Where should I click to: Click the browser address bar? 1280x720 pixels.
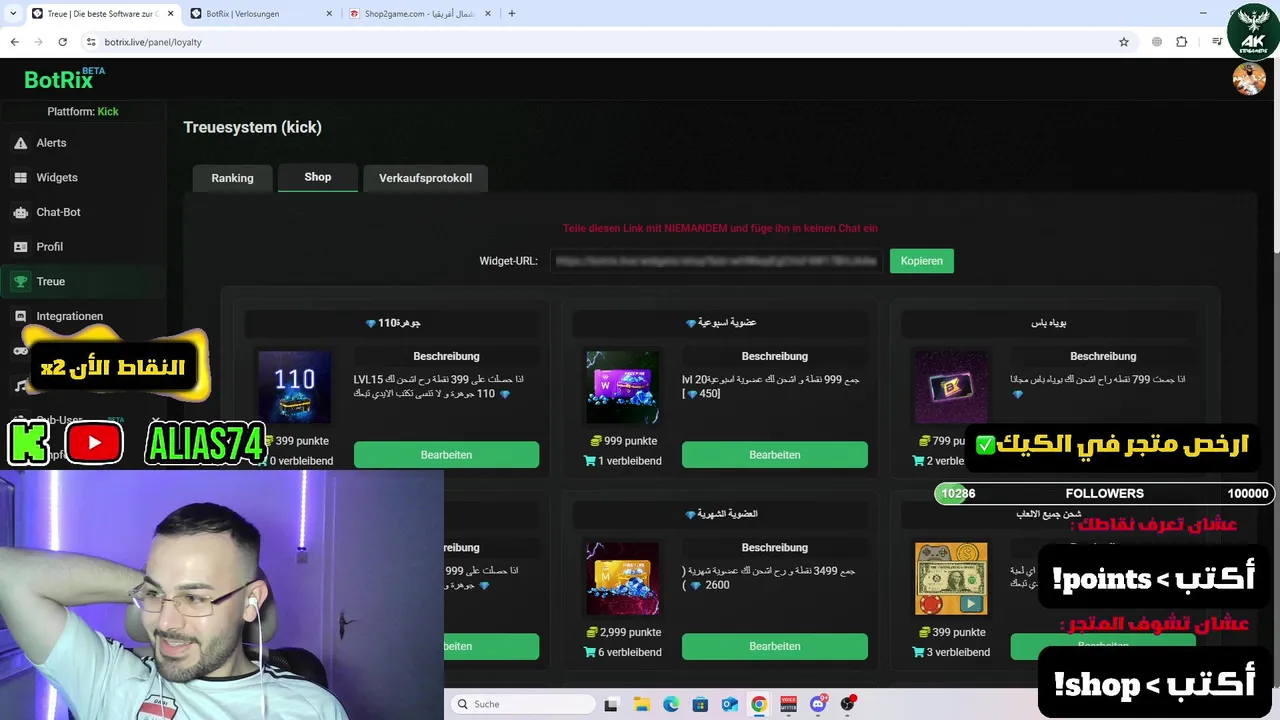pos(600,42)
